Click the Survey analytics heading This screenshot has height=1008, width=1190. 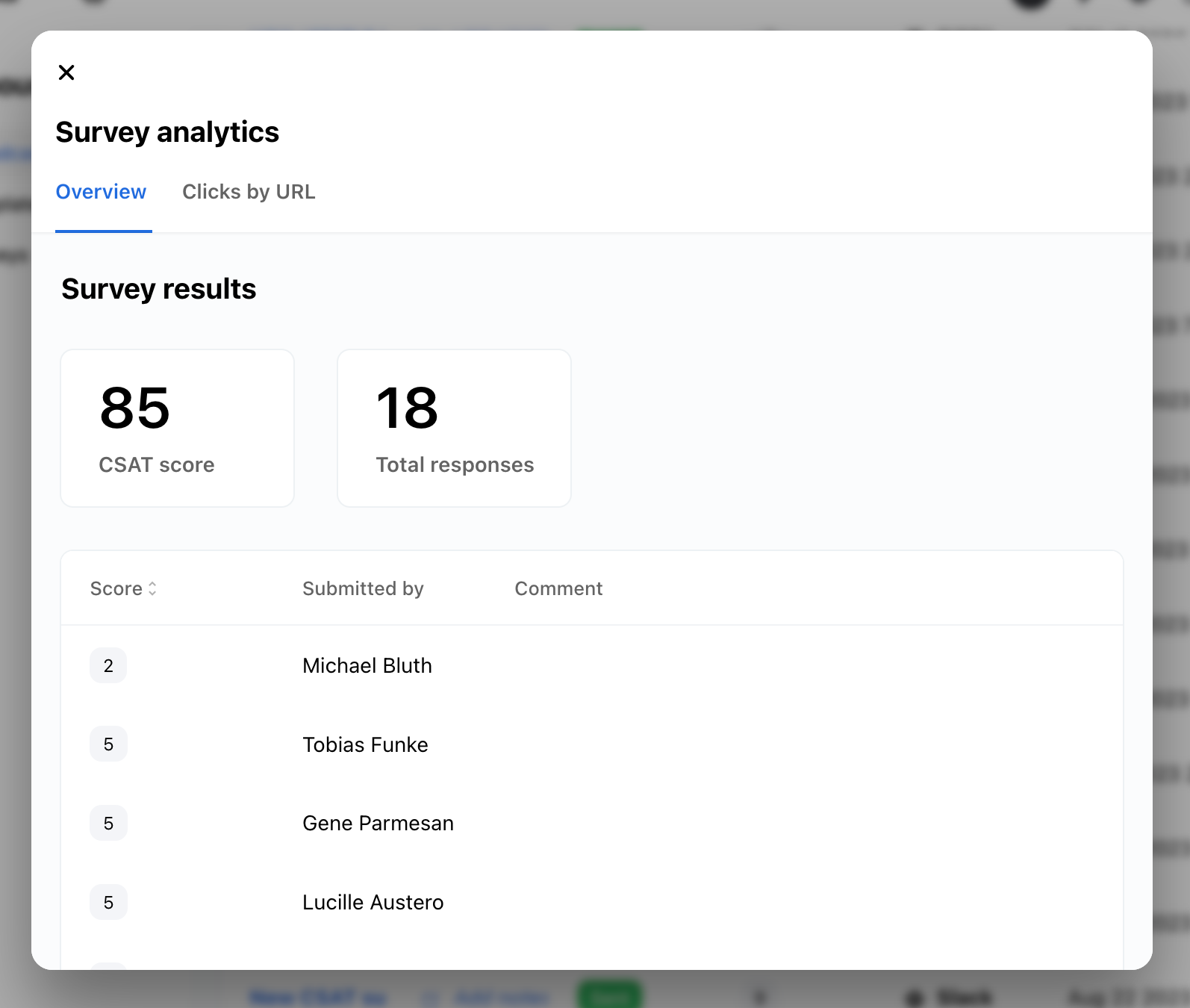(x=167, y=132)
